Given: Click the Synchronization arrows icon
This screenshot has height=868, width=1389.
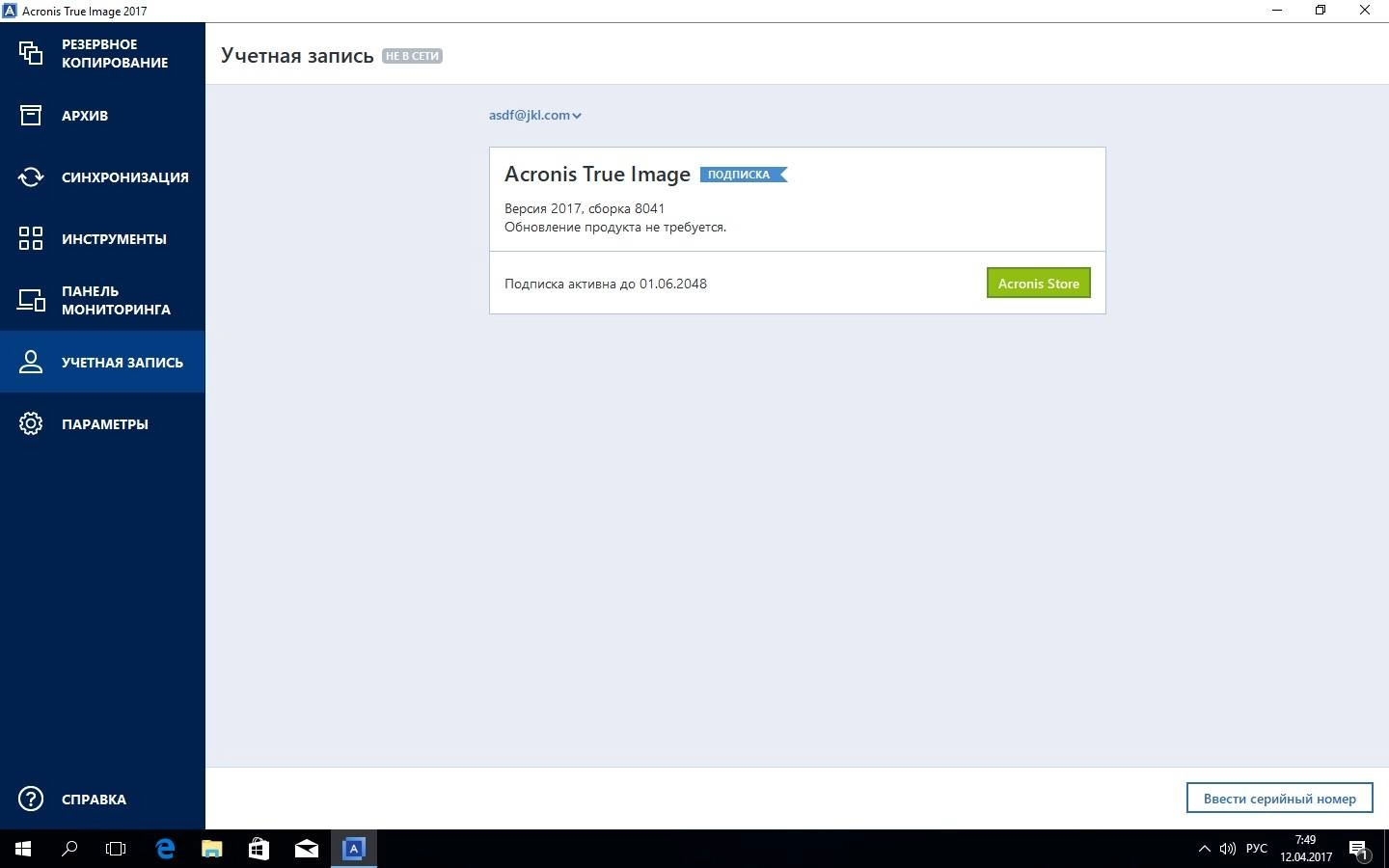Looking at the screenshot, I should coord(31,176).
